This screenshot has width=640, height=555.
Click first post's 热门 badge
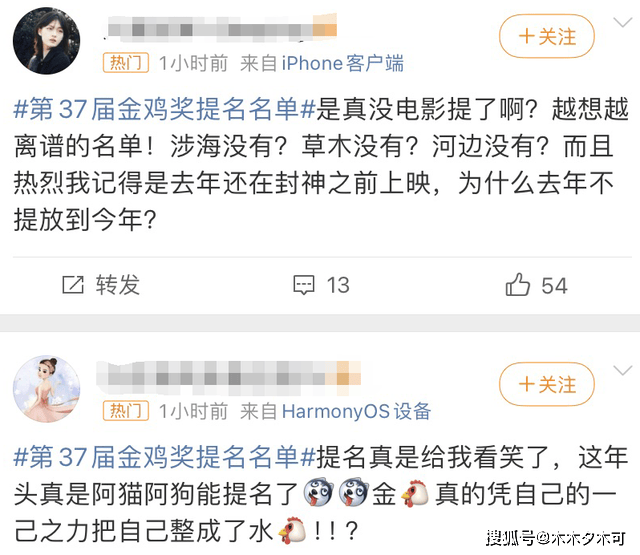click(x=125, y=63)
